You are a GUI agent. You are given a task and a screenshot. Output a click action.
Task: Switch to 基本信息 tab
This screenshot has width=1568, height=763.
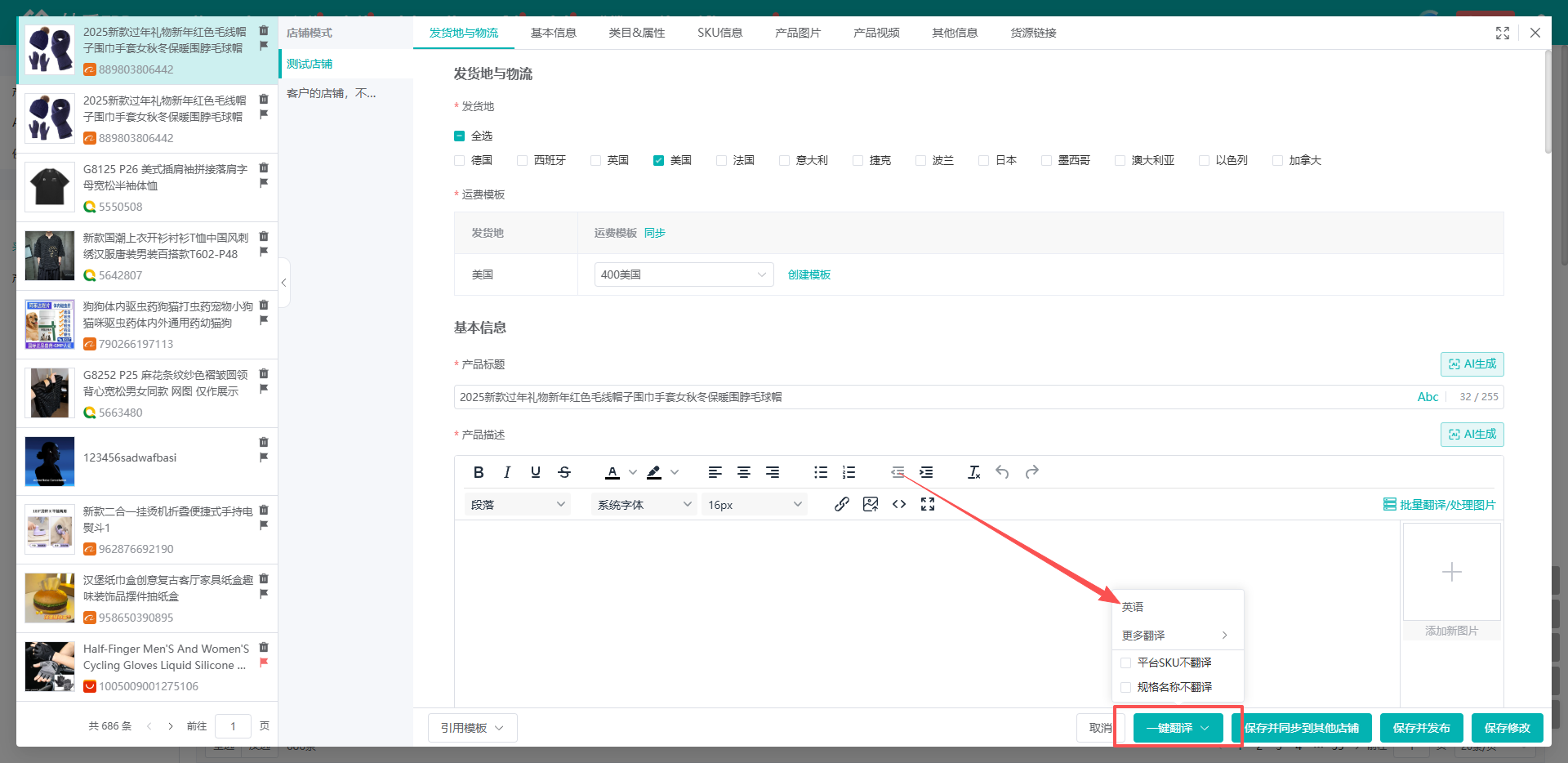(554, 33)
